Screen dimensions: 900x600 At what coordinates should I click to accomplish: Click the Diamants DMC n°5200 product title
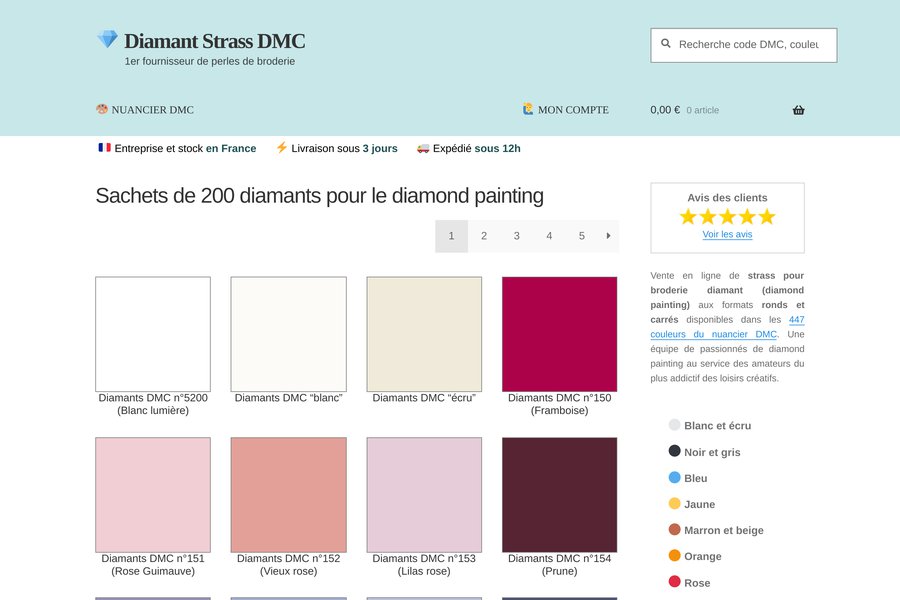[153, 404]
